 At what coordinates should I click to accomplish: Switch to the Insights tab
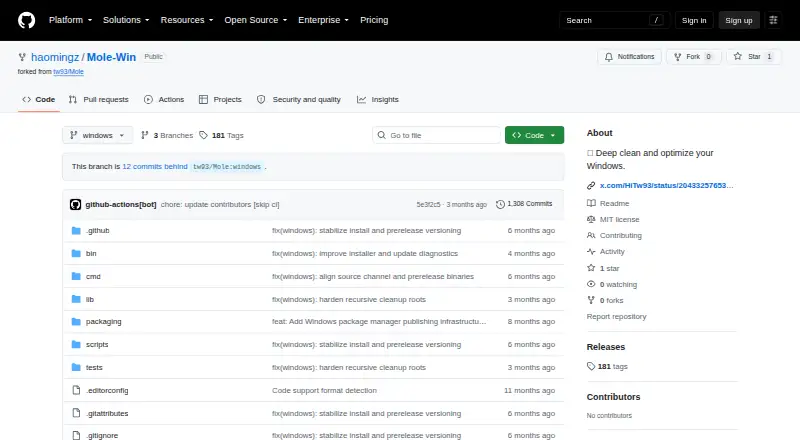click(378, 100)
